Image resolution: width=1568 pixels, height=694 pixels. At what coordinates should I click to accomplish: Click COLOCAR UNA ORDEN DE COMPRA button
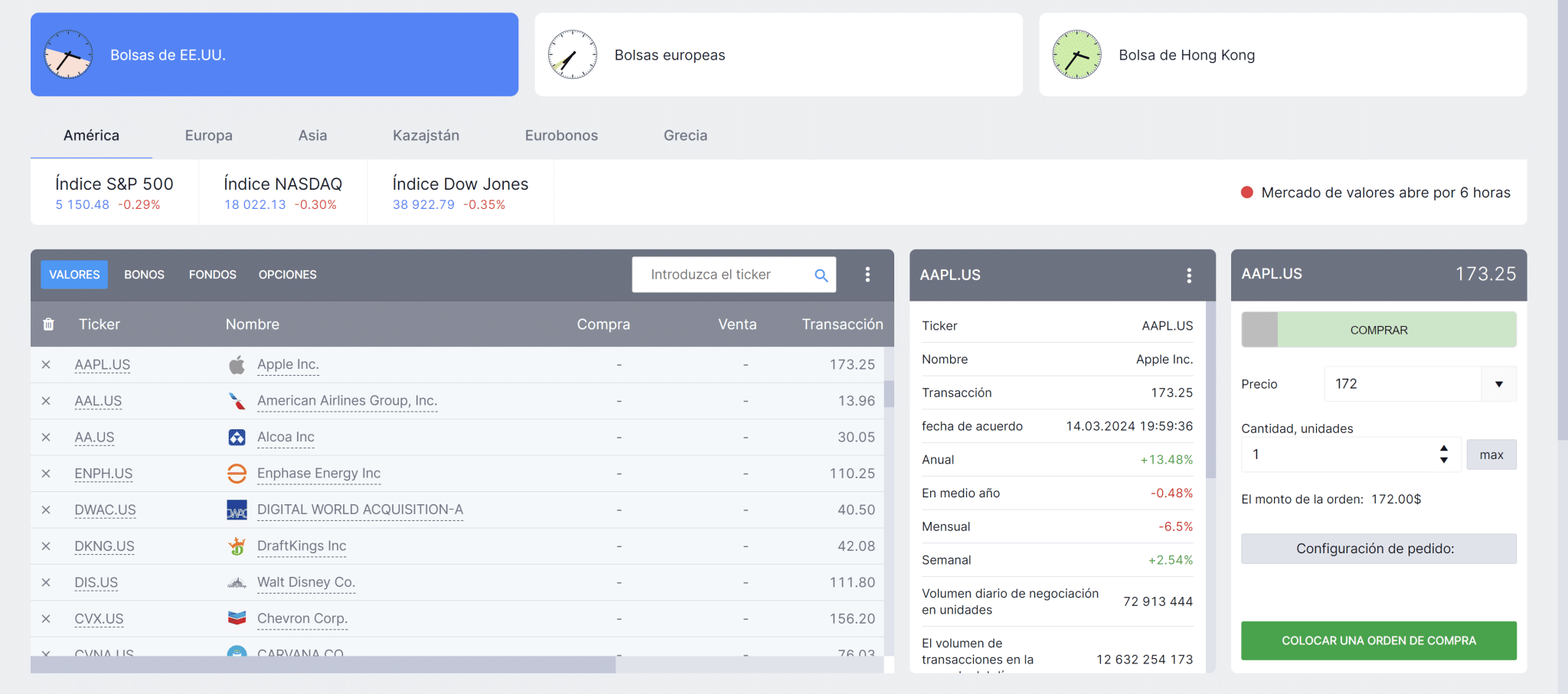1379,641
